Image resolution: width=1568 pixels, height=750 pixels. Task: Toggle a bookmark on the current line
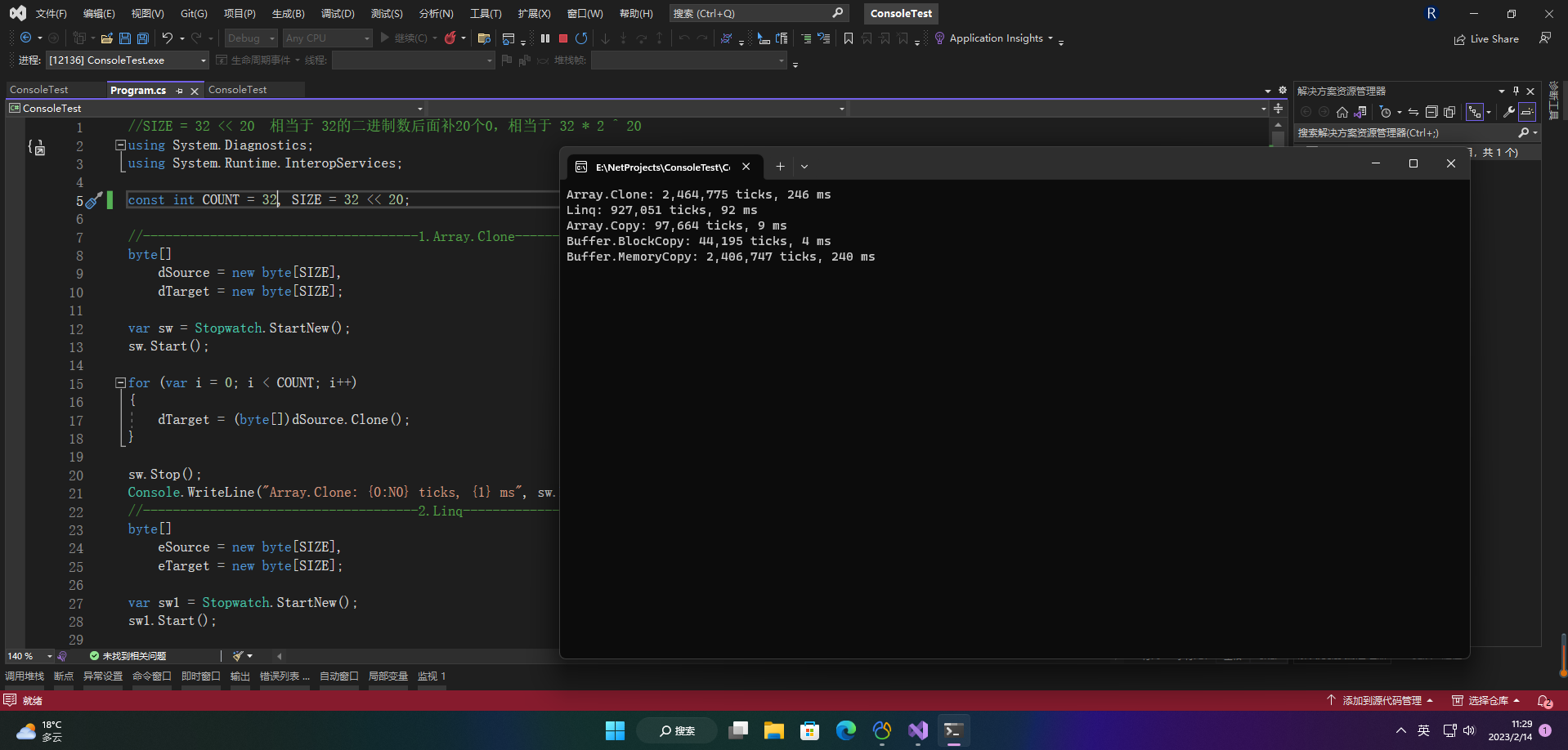point(849,38)
